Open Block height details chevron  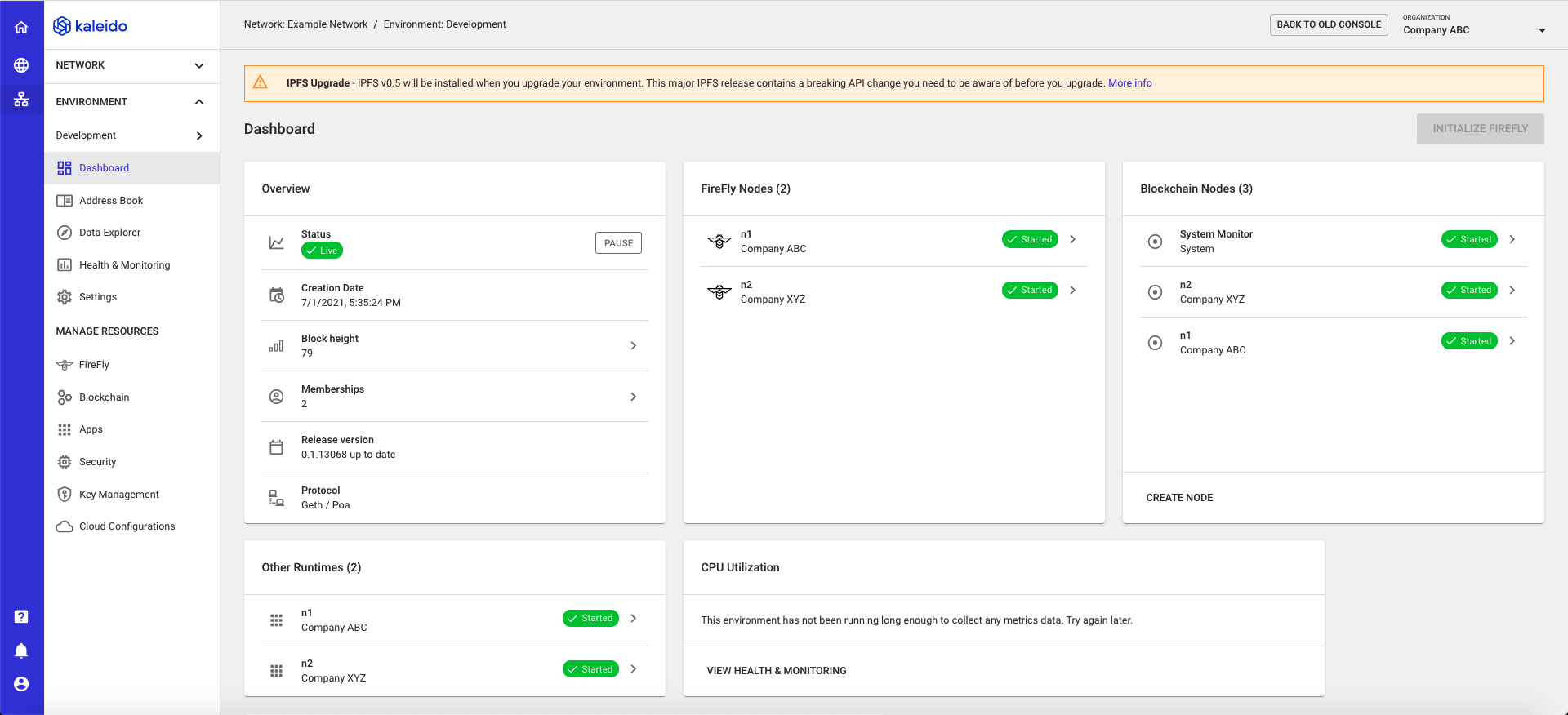pos(634,346)
